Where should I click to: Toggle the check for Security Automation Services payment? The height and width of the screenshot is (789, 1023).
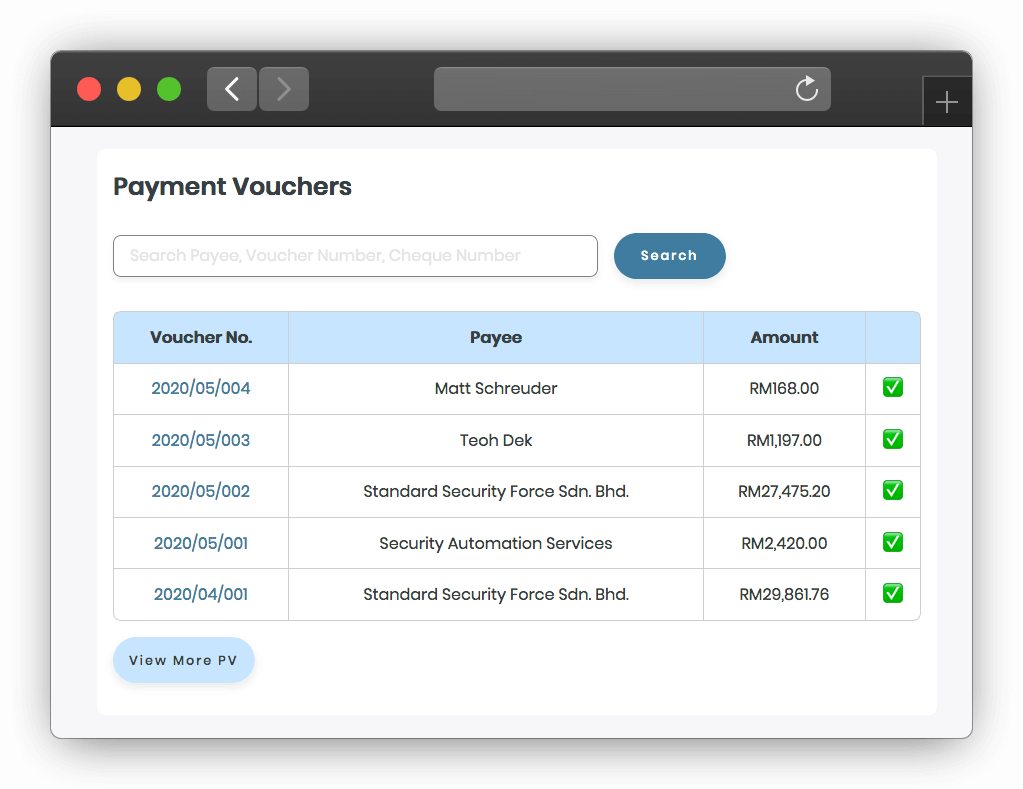tap(892, 542)
